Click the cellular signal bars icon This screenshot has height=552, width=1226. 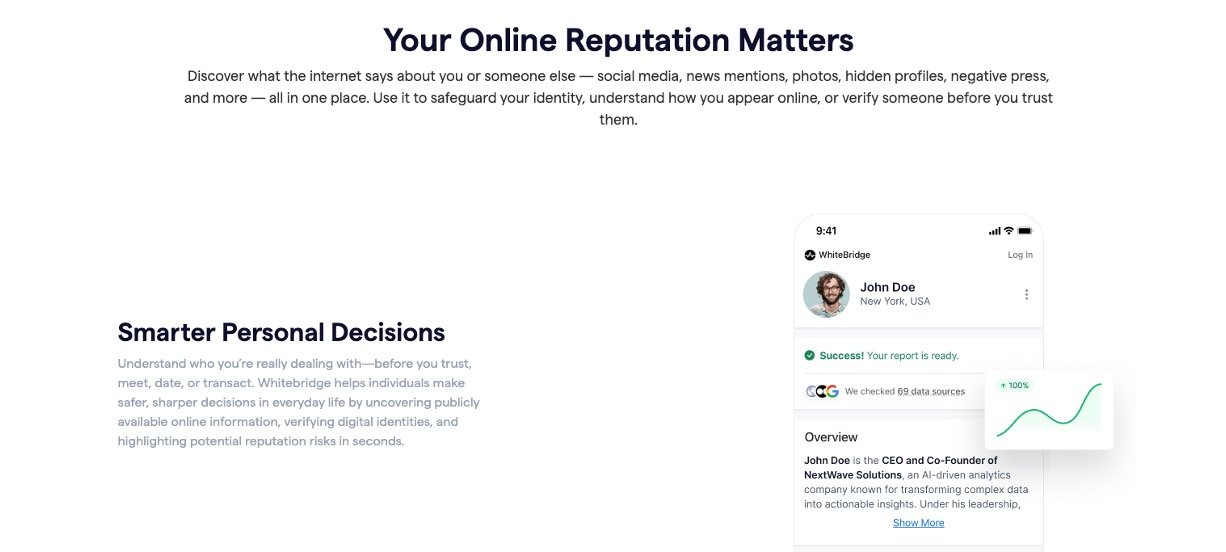pos(994,231)
